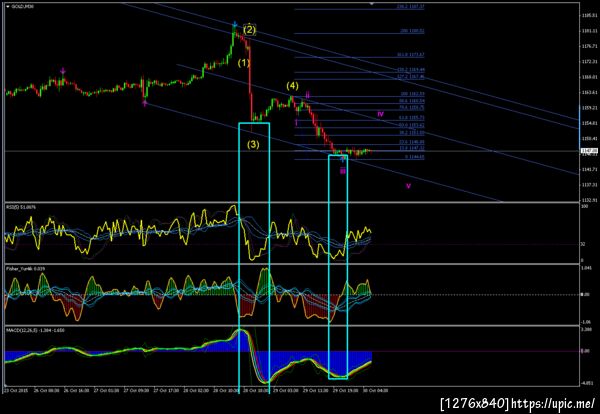Click the highlighted current price tag on scale
Viewport: 600px width, 414px height.
click(x=587, y=151)
